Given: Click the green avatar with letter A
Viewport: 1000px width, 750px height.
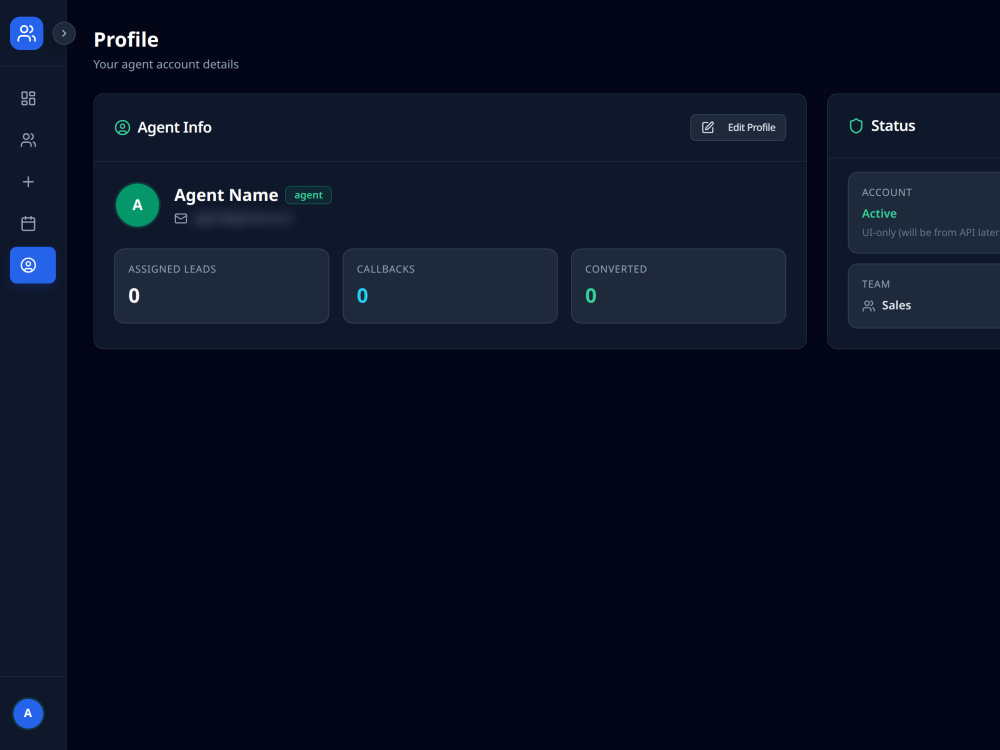Looking at the screenshot, I should (137, 205).
